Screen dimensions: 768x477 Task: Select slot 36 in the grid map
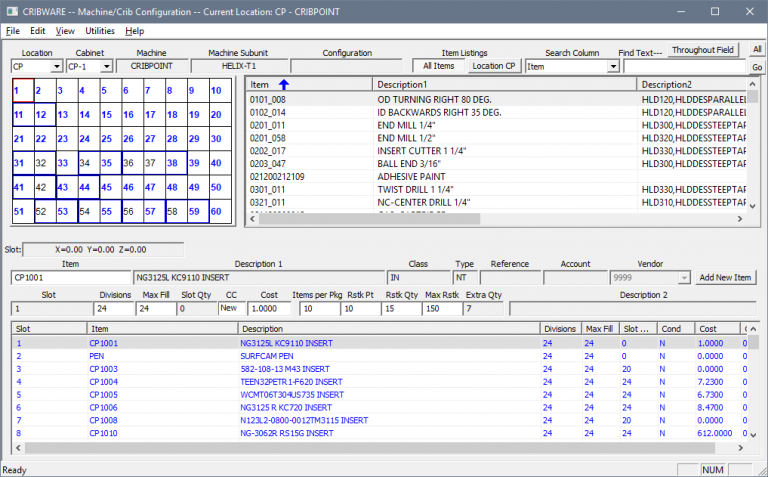[130, 162]
